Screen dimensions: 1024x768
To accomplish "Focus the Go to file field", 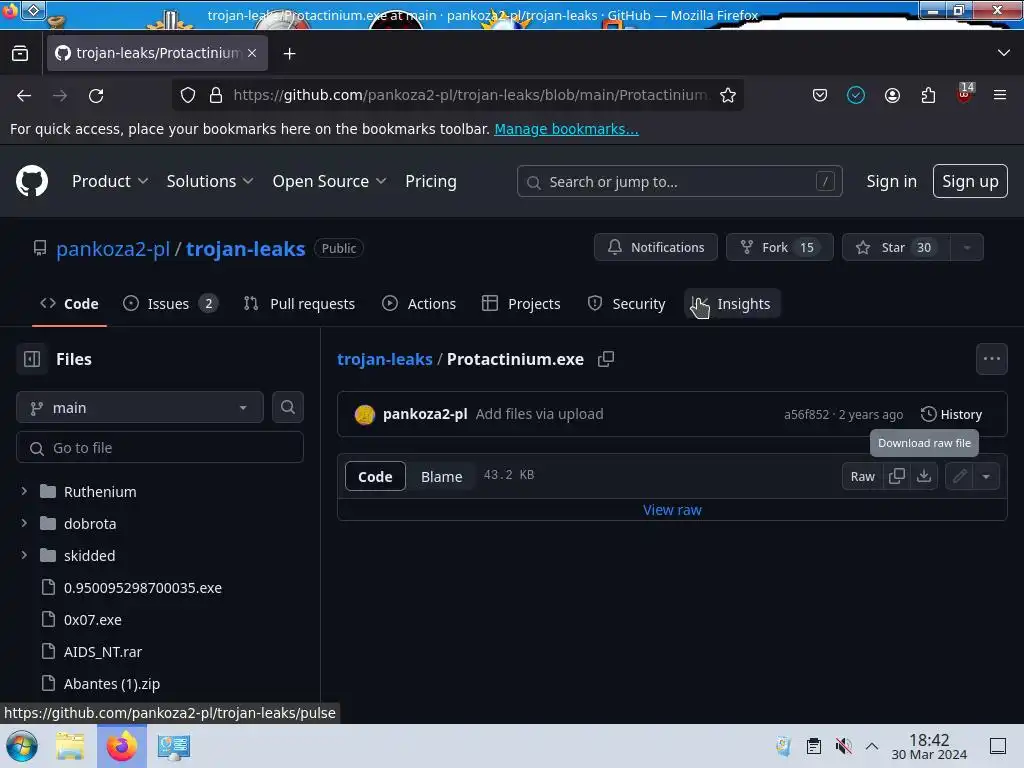I will click(160, 447).
